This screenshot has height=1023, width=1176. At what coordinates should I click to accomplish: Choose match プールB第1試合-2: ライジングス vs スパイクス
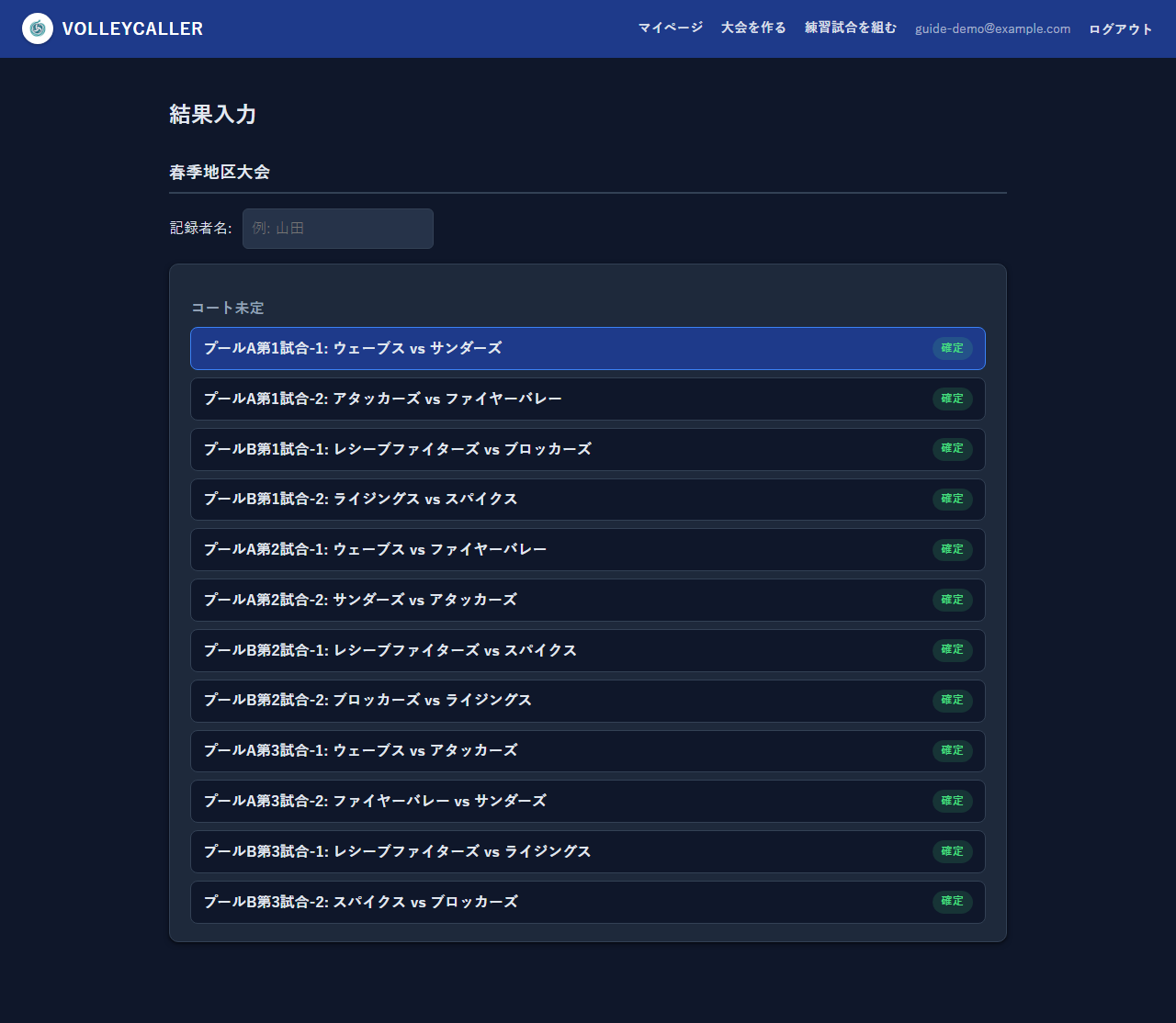point(588,500)
